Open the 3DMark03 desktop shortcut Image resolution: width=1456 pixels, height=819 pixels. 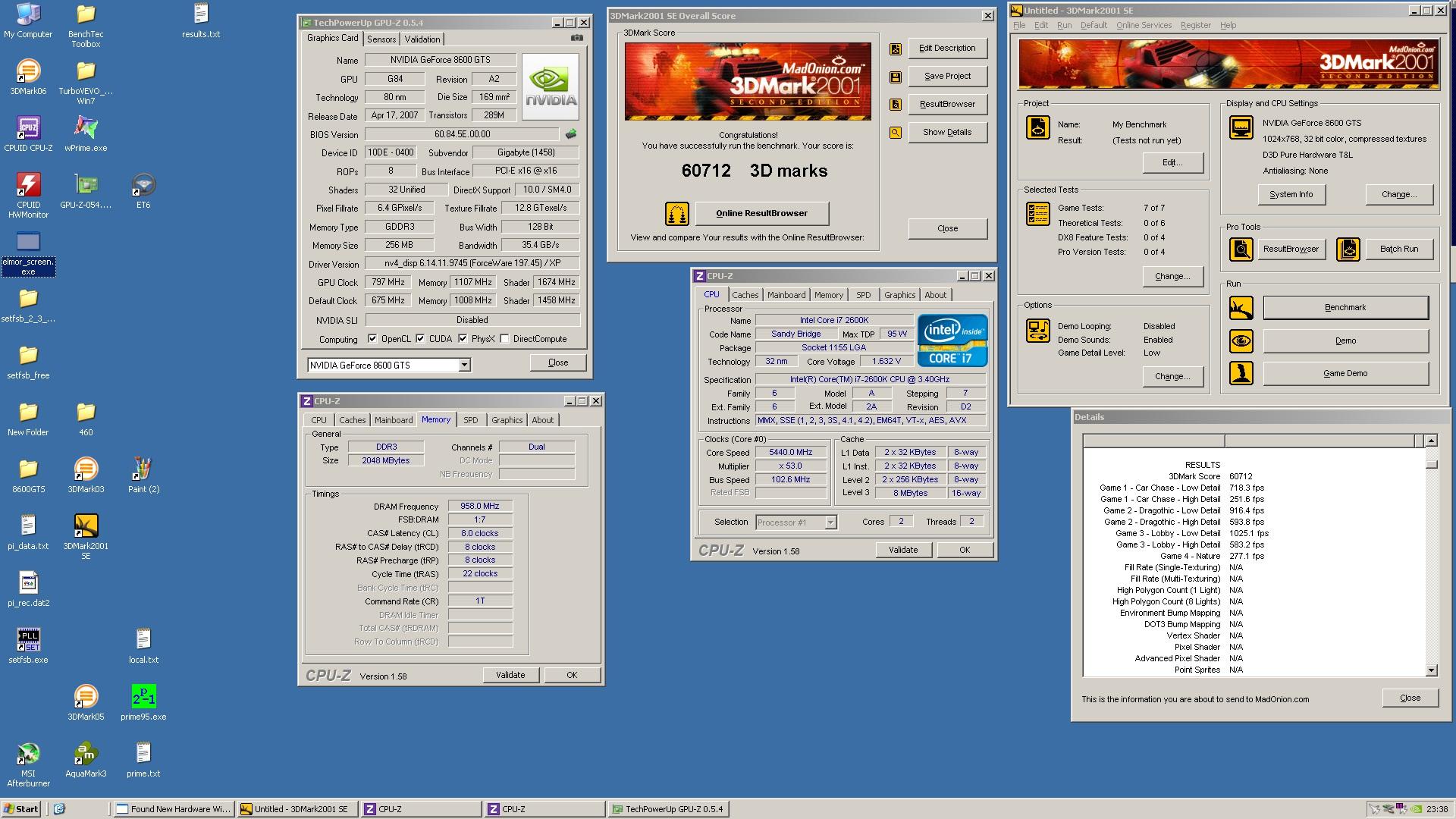tap(86, 475)
